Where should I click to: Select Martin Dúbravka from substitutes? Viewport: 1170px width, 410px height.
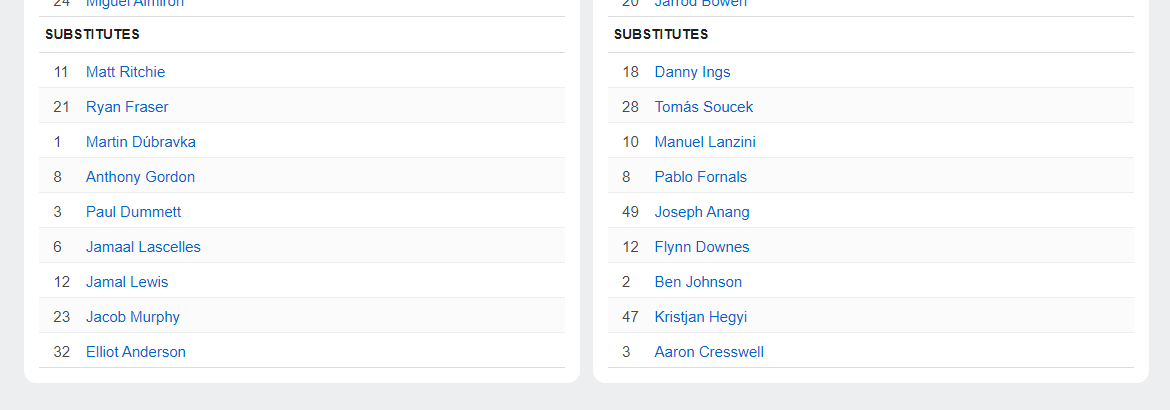click(140, 142)
